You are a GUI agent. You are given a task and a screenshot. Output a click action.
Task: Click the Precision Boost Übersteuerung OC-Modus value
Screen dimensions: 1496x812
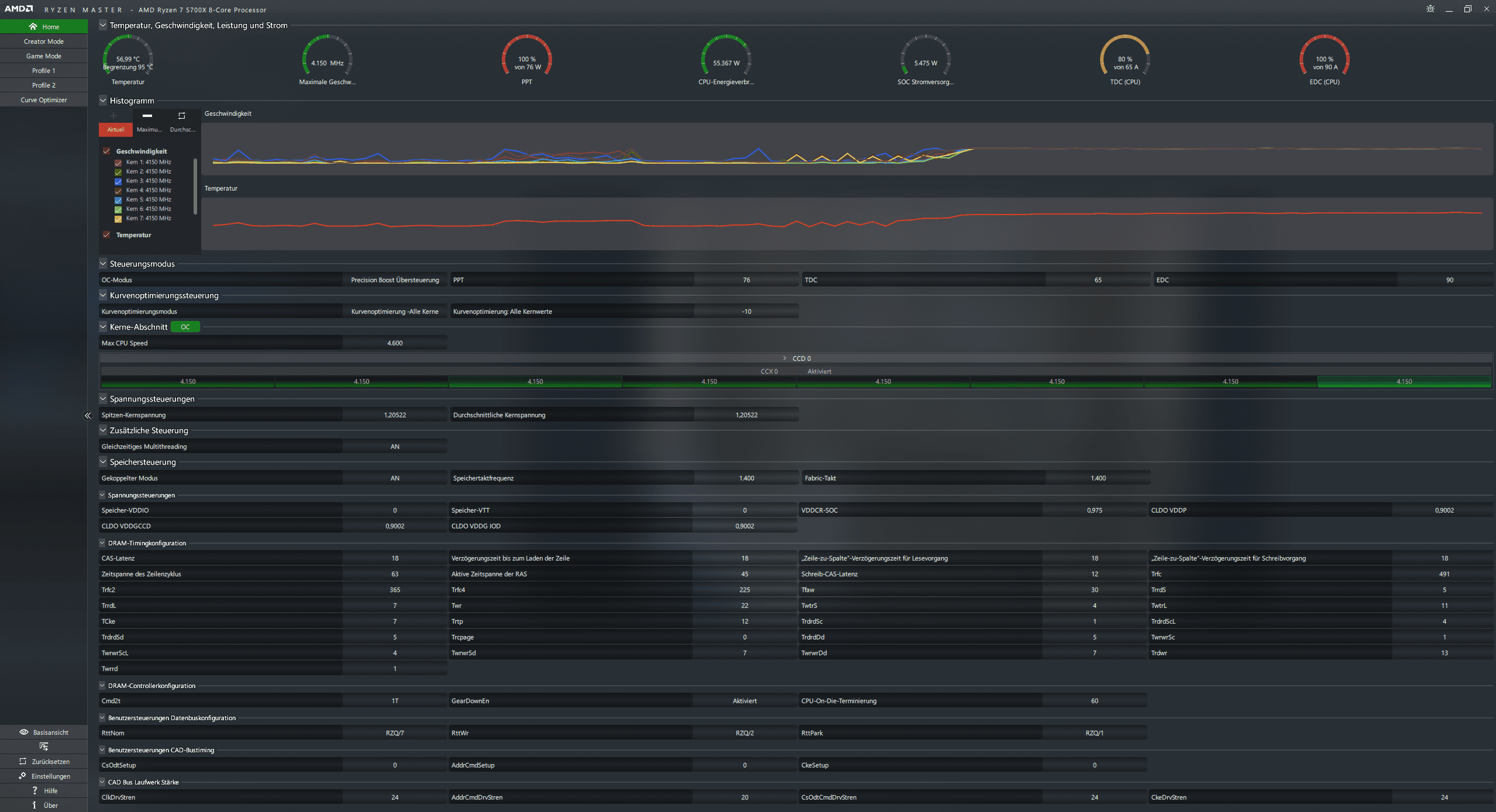395,280
